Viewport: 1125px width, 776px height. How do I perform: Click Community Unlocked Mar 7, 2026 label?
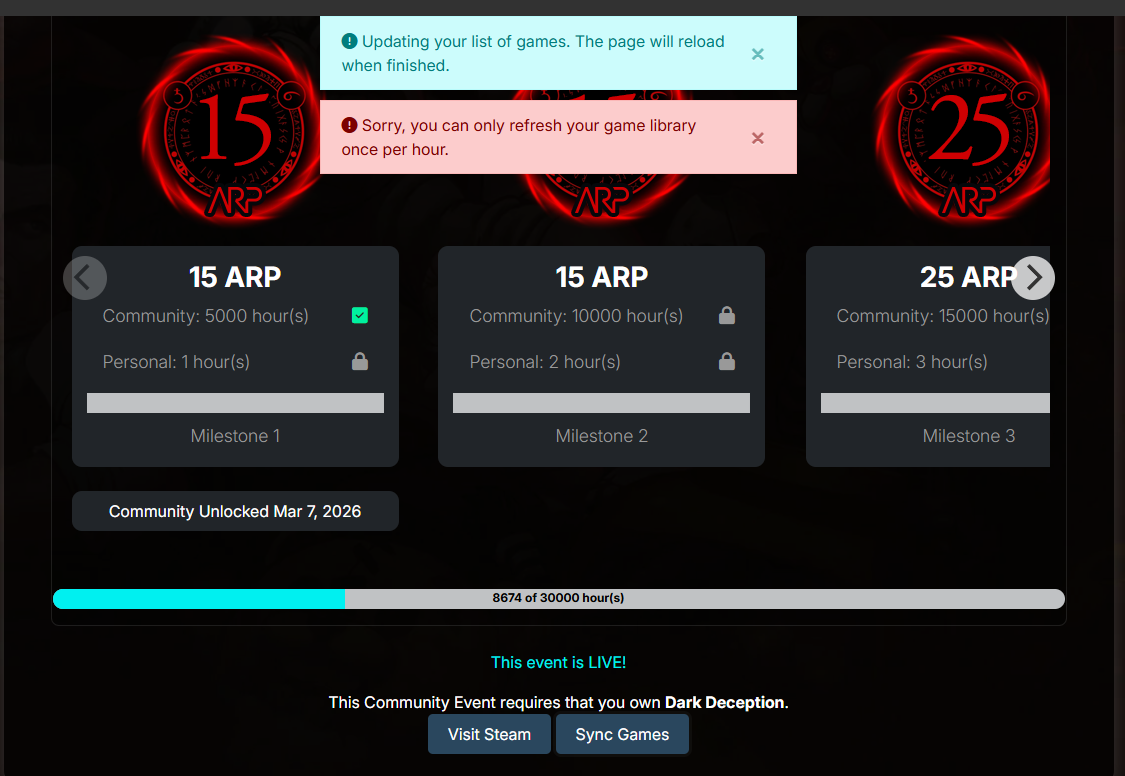235,511
